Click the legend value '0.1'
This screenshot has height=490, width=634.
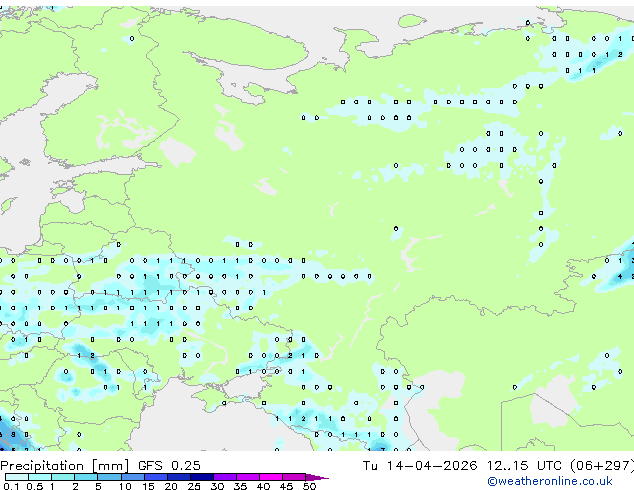coord(11,486)
